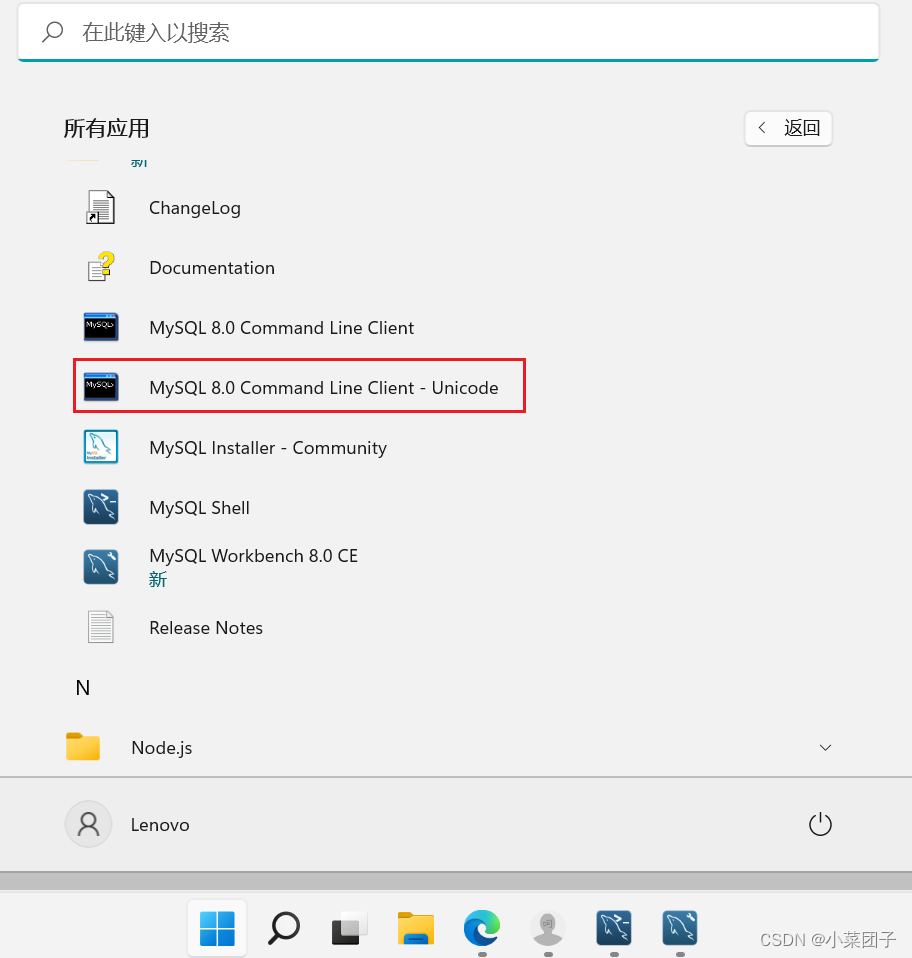Click the N letter section header
Screen dimensions: 912x958
pyautogui.click(x=82, y=687)
